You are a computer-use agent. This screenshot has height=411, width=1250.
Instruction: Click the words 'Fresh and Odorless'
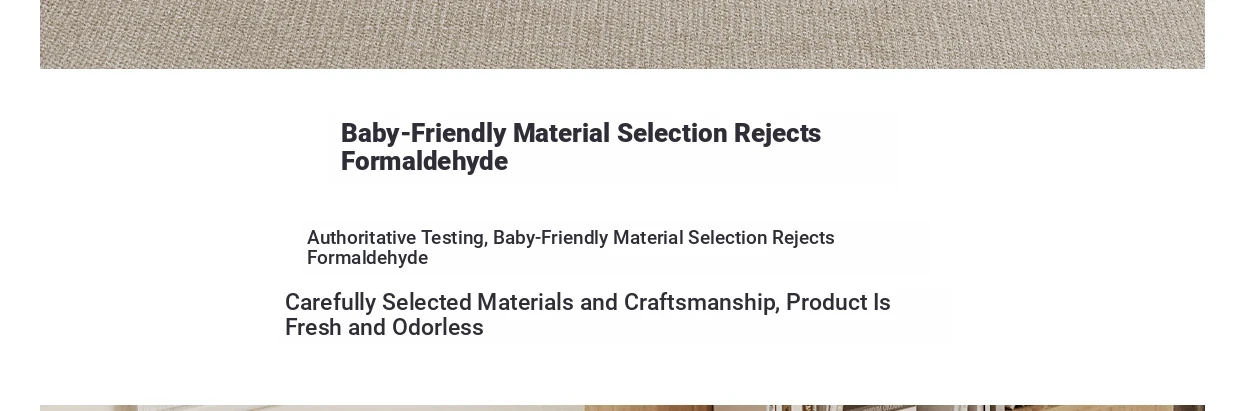coord(384,328)
